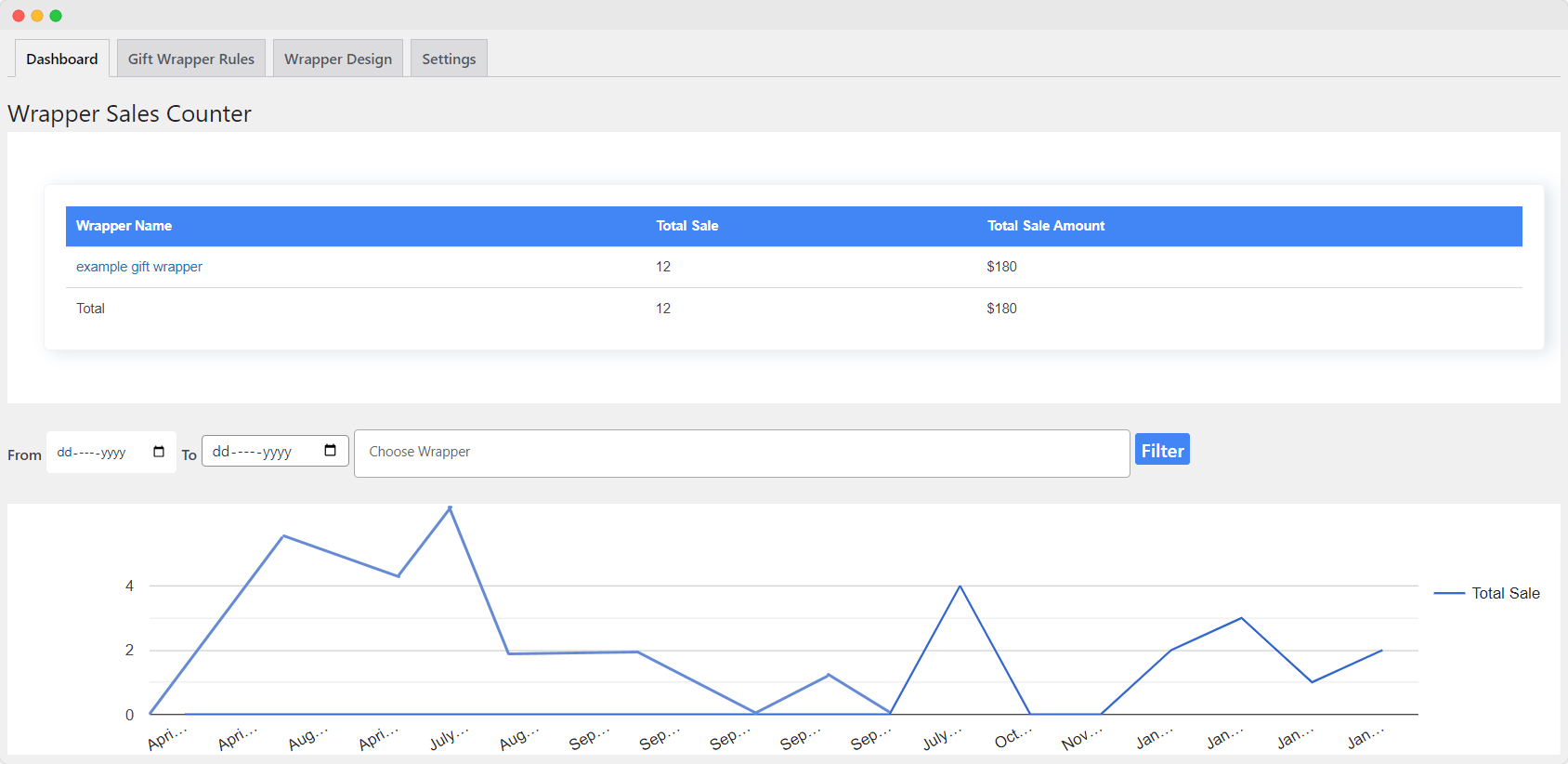
Task: Go to the Wrapper Design tab
Action: (x=338, y=59)
